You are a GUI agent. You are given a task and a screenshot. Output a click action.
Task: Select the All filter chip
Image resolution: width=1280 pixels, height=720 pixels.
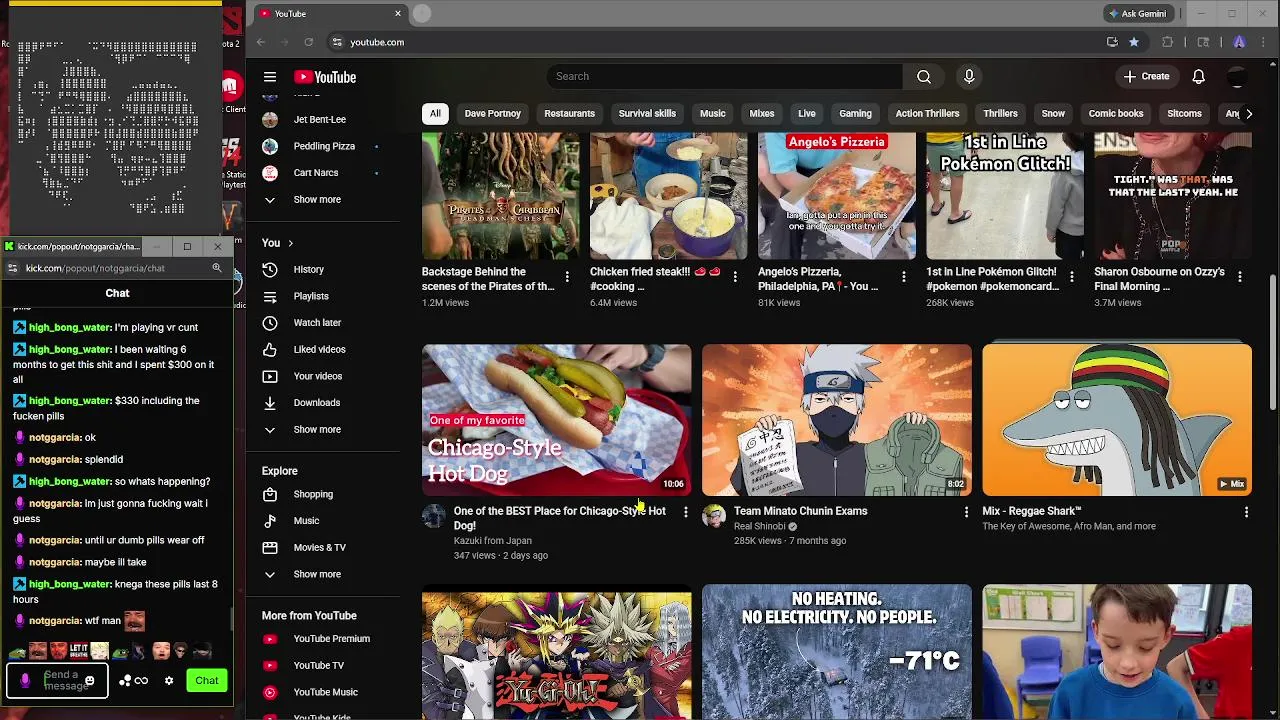(435, 114)
